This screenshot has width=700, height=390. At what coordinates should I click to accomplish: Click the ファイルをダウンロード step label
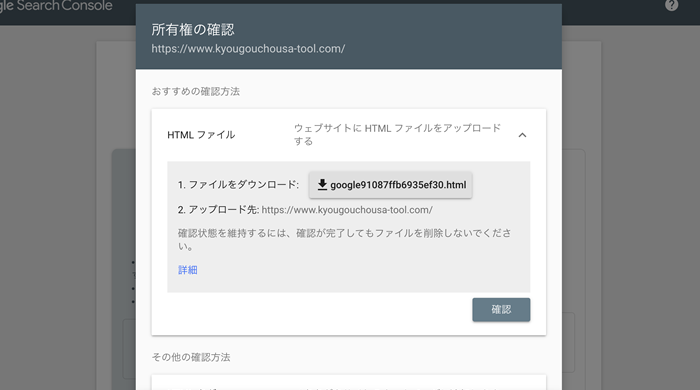(x=238, y=185)
